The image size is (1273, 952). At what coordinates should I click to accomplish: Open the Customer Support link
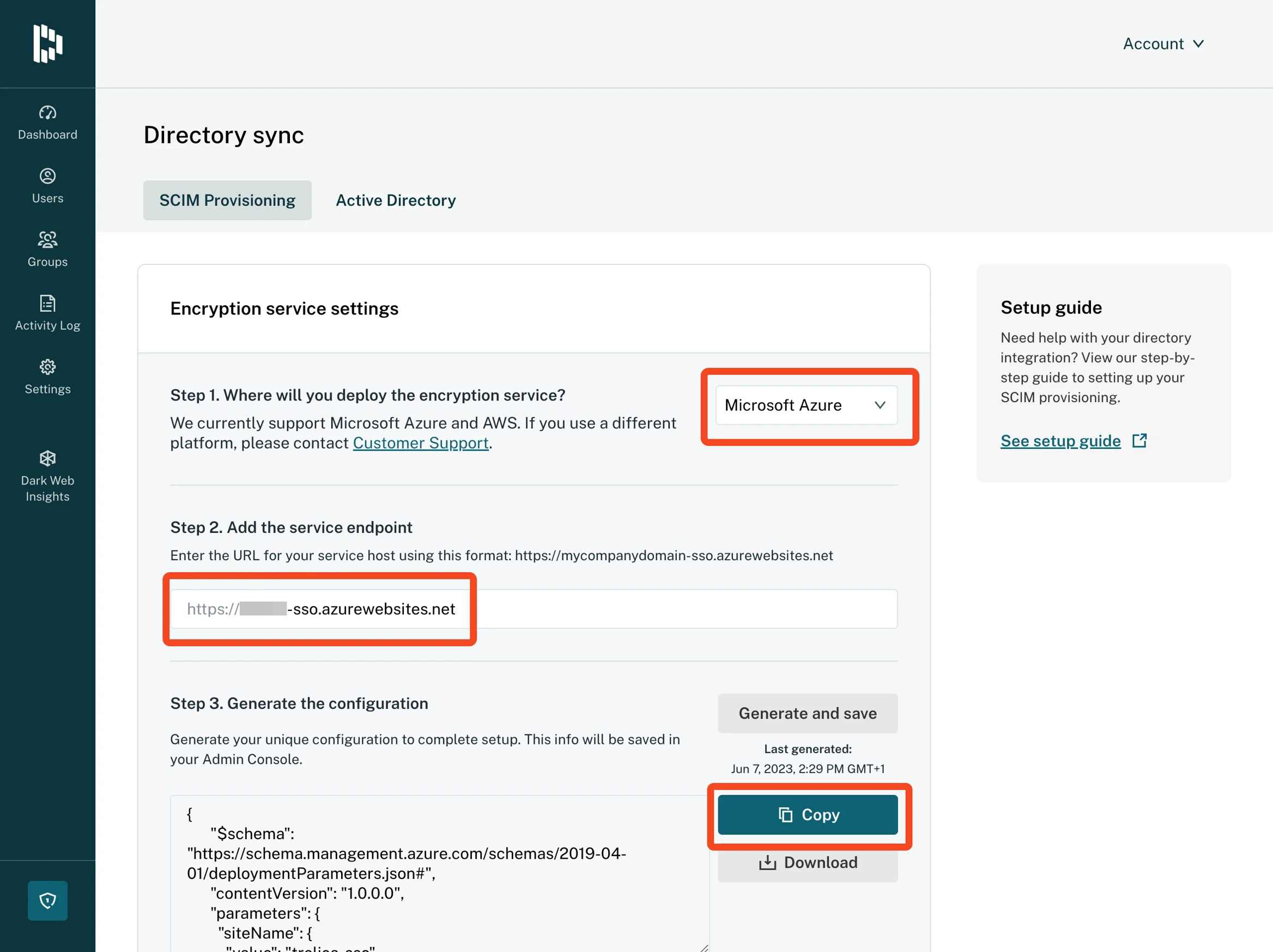click(x=421, y=443)
